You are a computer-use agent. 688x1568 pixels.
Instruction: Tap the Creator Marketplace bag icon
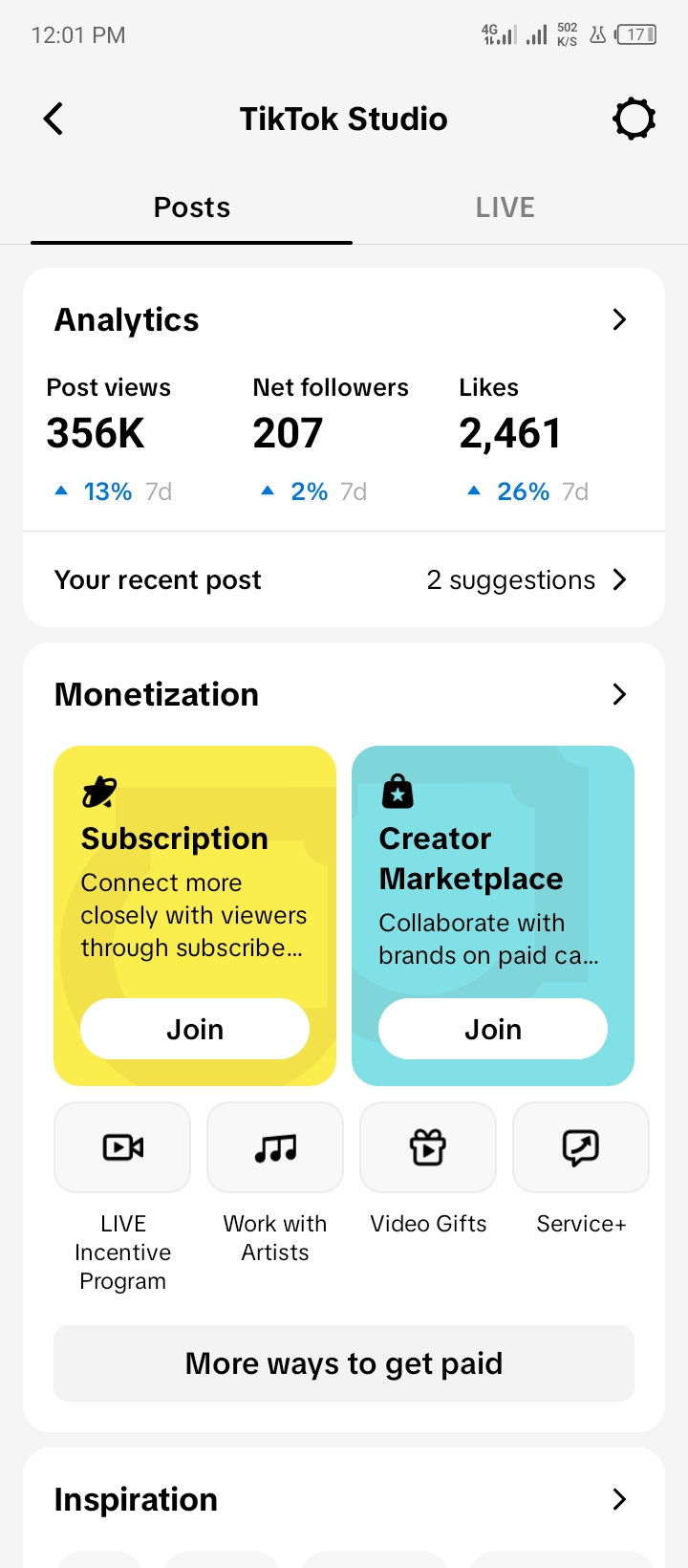pyautogui.click(x=398, y=792)
